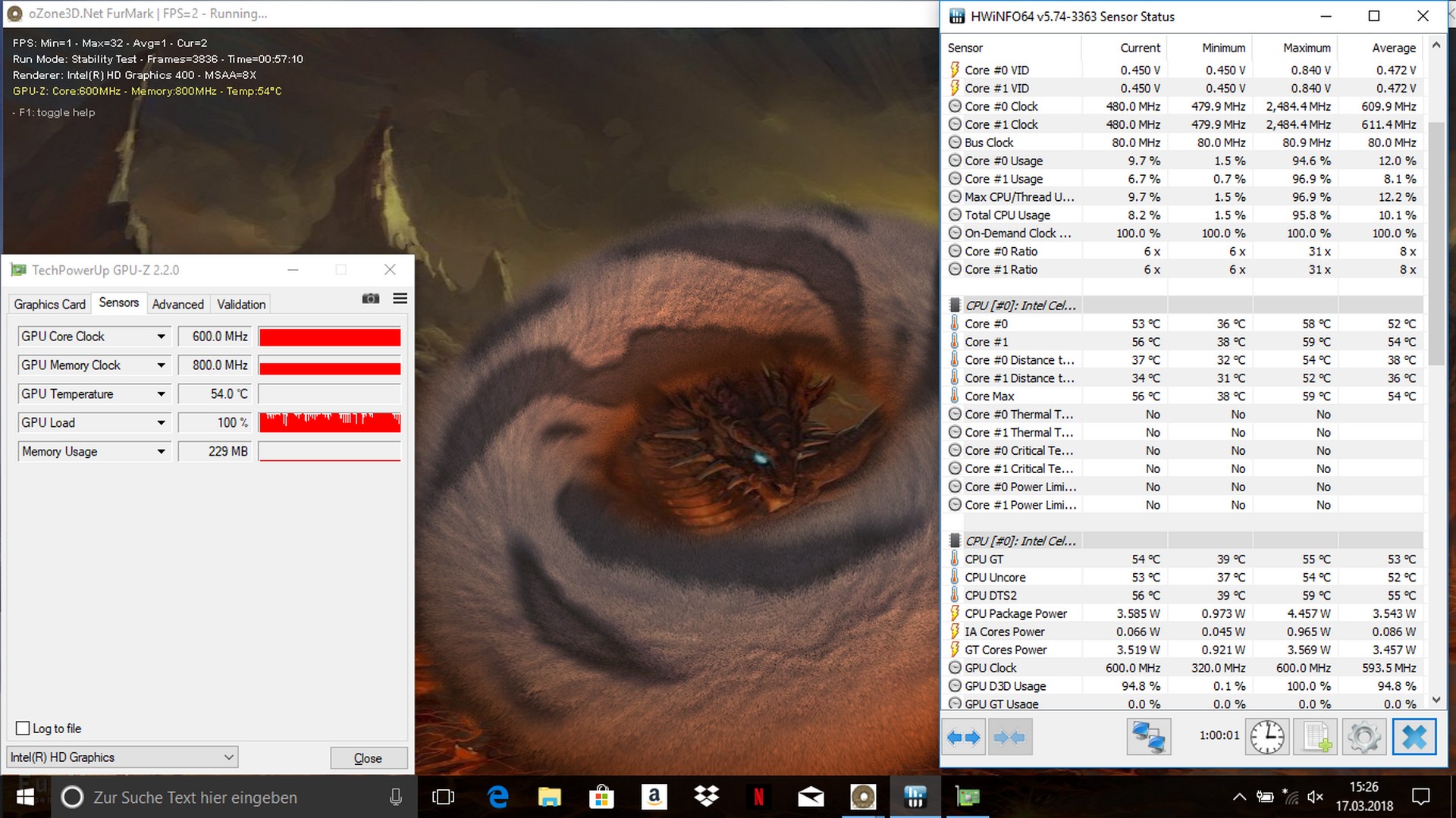1456x818 pixels.
Task: Click the GPU Load history graph
Action: [330, 423]
